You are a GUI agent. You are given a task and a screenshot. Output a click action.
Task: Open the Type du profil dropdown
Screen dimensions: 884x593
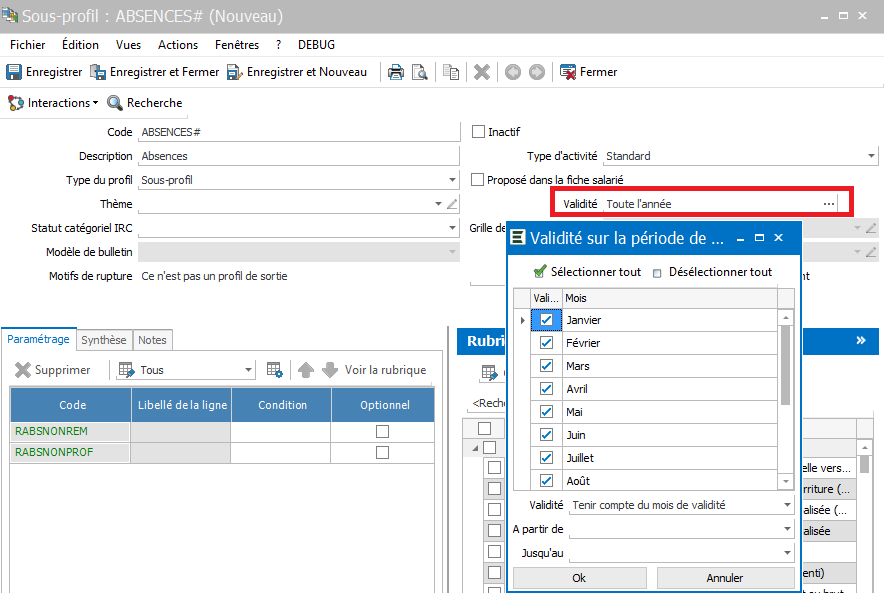click(452, 180)
